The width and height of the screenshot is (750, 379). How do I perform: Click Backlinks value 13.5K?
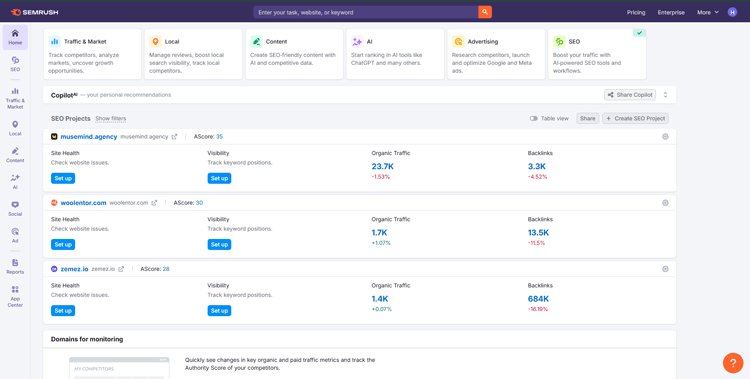[x=539, y=233]
